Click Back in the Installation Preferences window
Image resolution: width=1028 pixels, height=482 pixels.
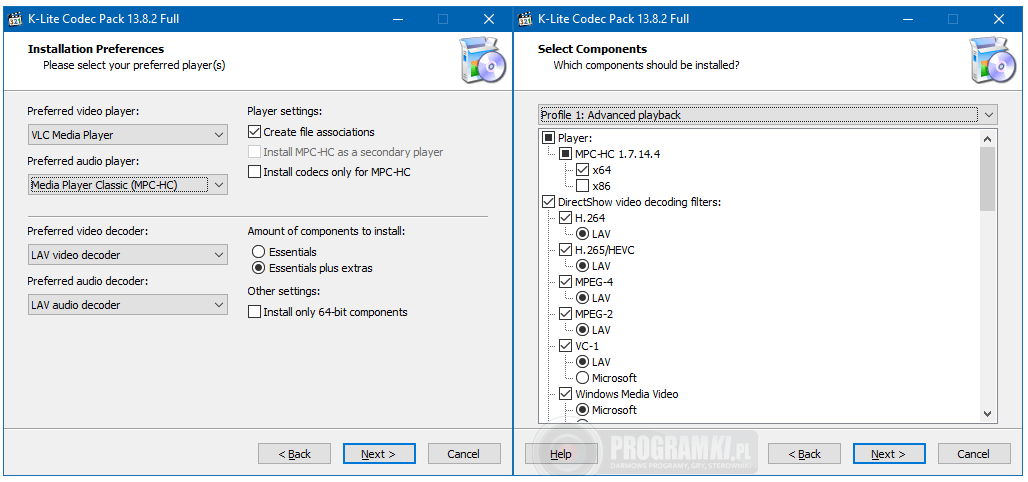(294, 454)
